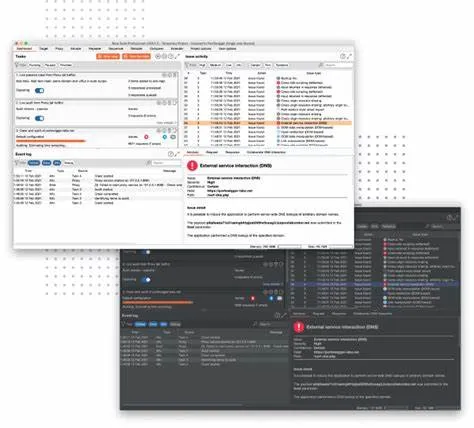474x428 pixels.
Task: Click the Issue activity search magnifier icon
Action: click(320, 65)
